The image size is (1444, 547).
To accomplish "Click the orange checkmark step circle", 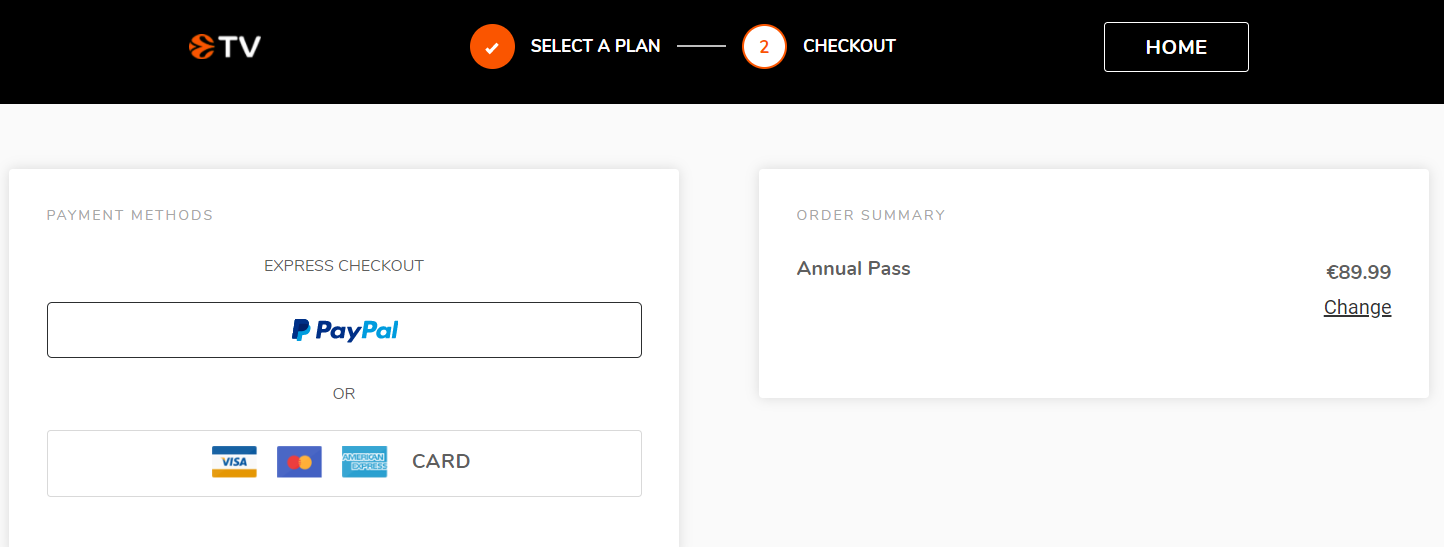I will 492,46.
